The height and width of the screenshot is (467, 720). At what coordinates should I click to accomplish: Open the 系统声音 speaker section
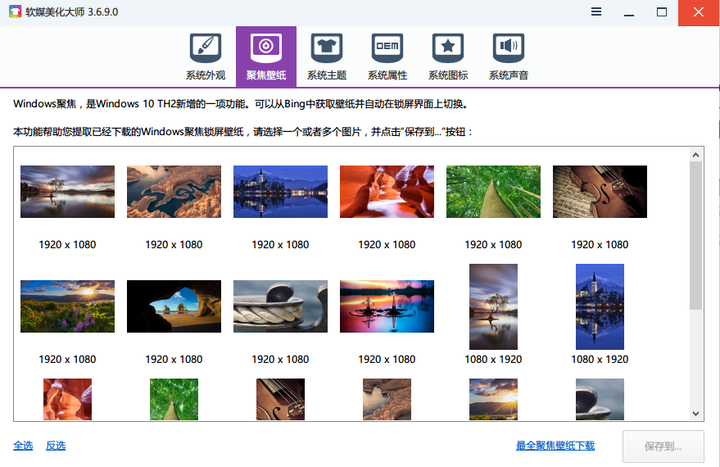[508, 57]
